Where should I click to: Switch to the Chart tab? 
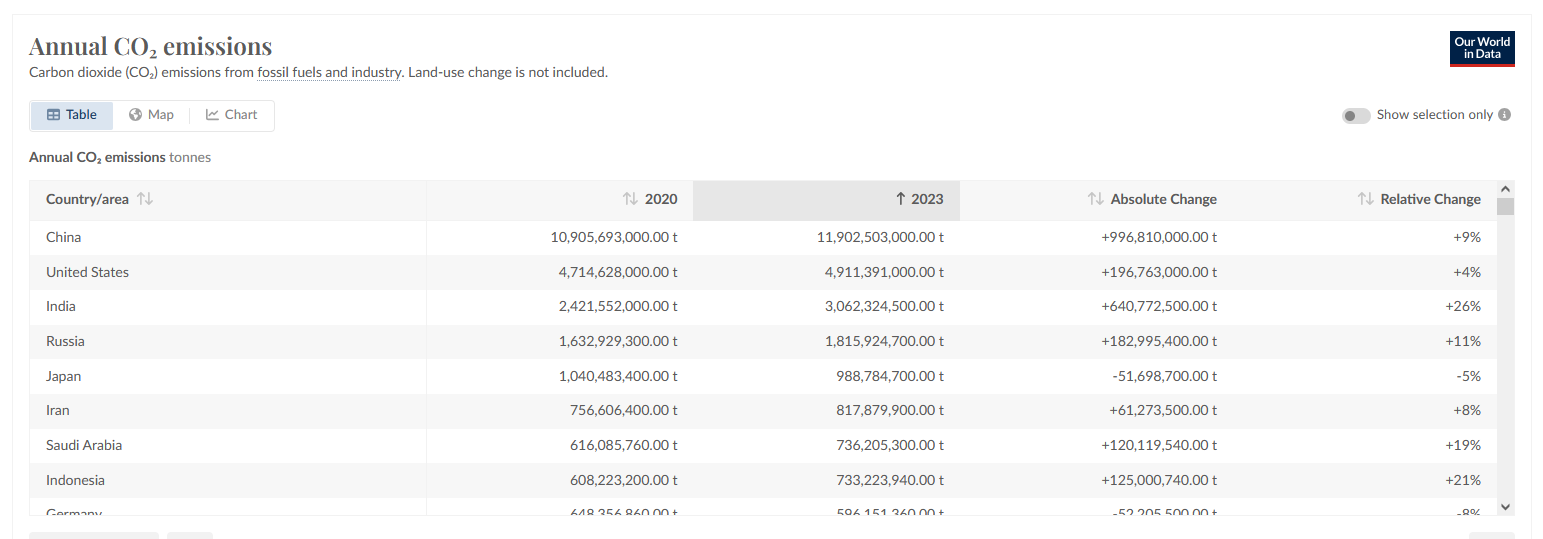click(x=232, y=115)
